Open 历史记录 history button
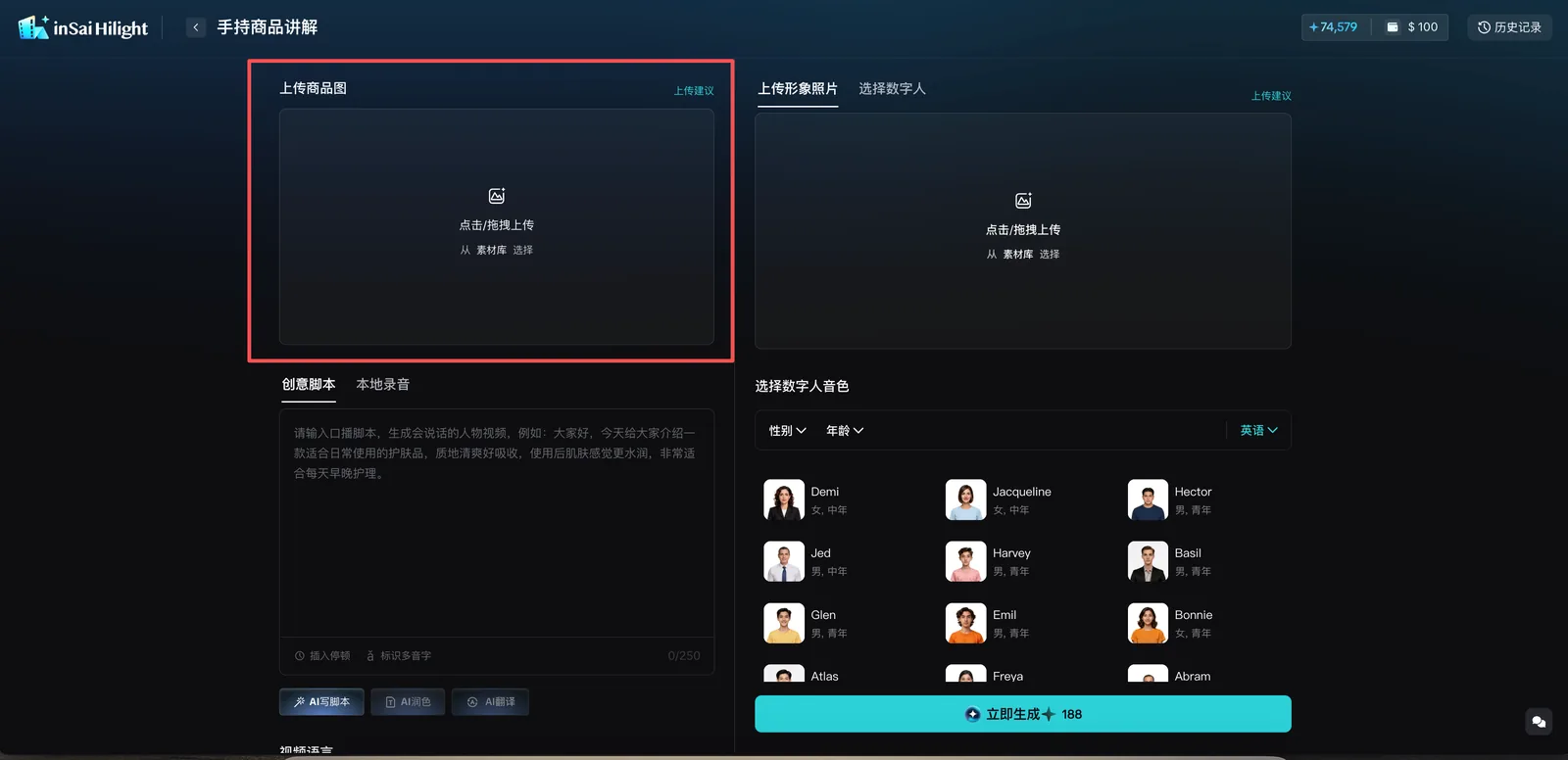Screen dimensions: 1568x760 [1509, 27]
